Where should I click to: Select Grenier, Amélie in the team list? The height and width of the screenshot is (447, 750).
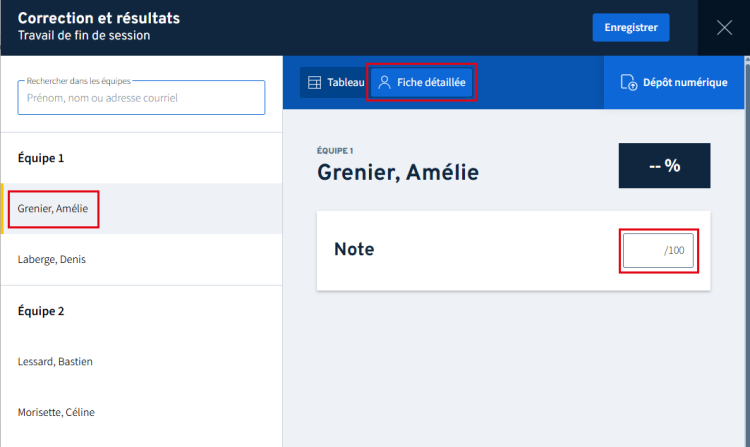click(53, 209)
